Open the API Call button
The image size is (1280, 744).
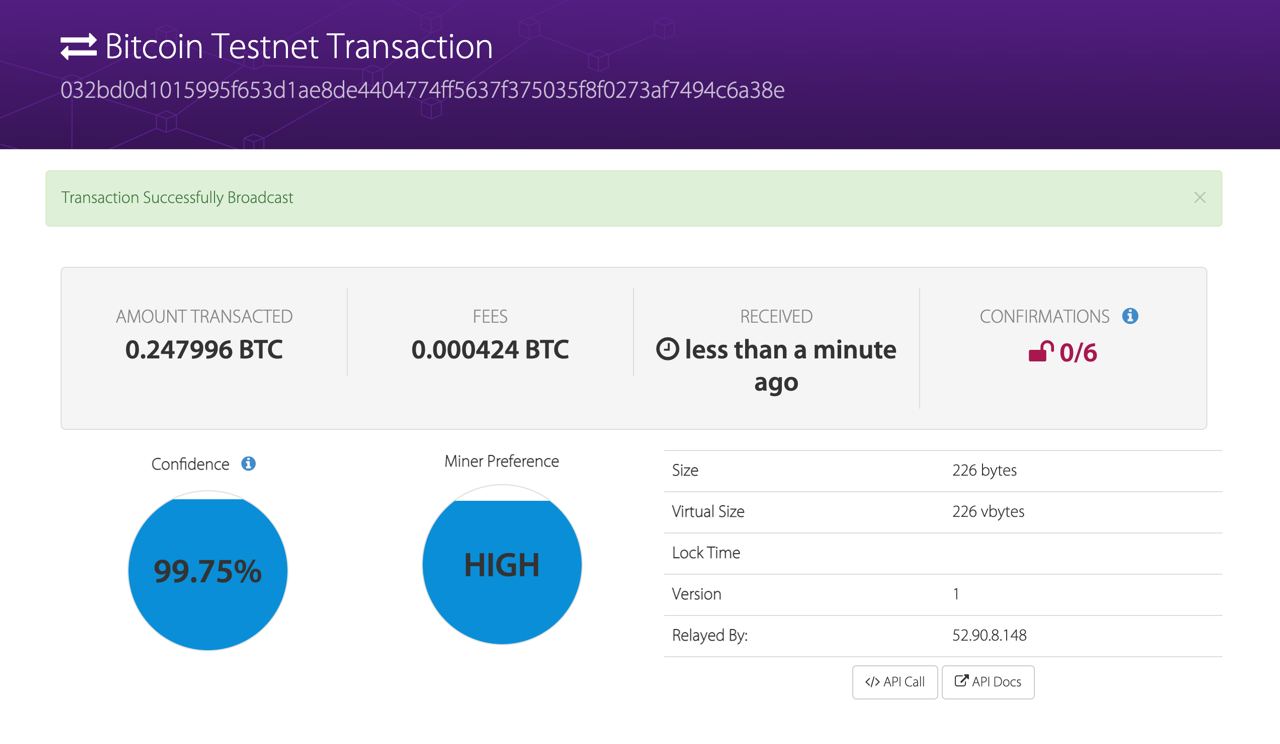point(895,682)
